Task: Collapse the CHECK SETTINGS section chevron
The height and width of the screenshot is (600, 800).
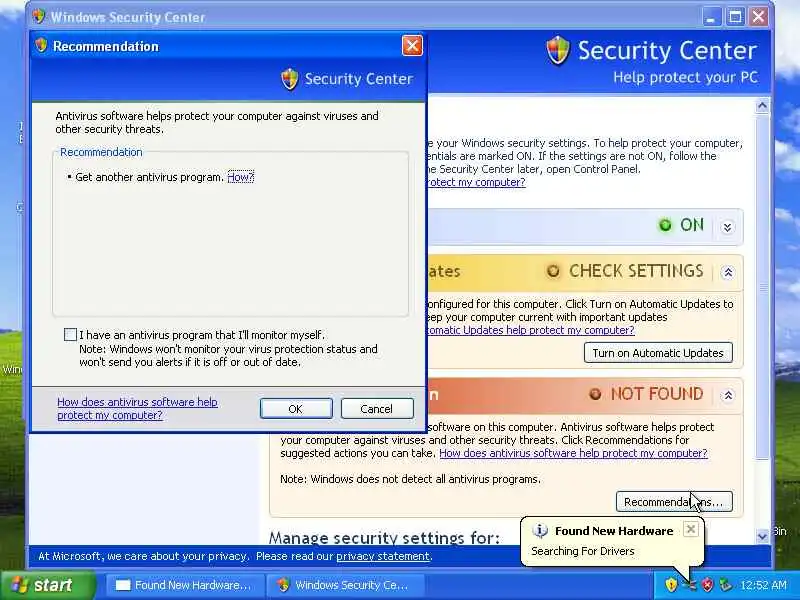Action: click(x=728, y=272)
